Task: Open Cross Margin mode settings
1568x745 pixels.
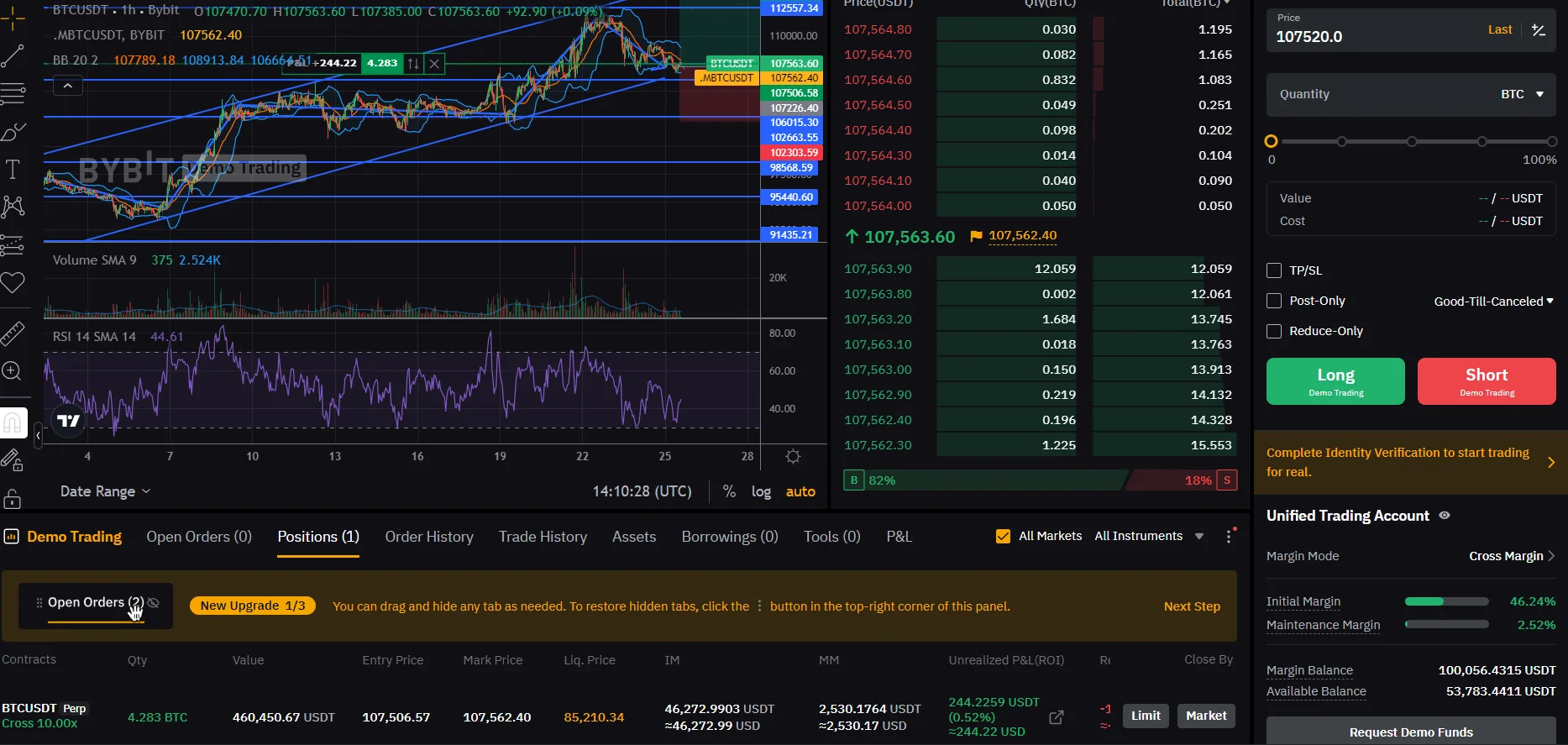Action: tap(1512, 556)
